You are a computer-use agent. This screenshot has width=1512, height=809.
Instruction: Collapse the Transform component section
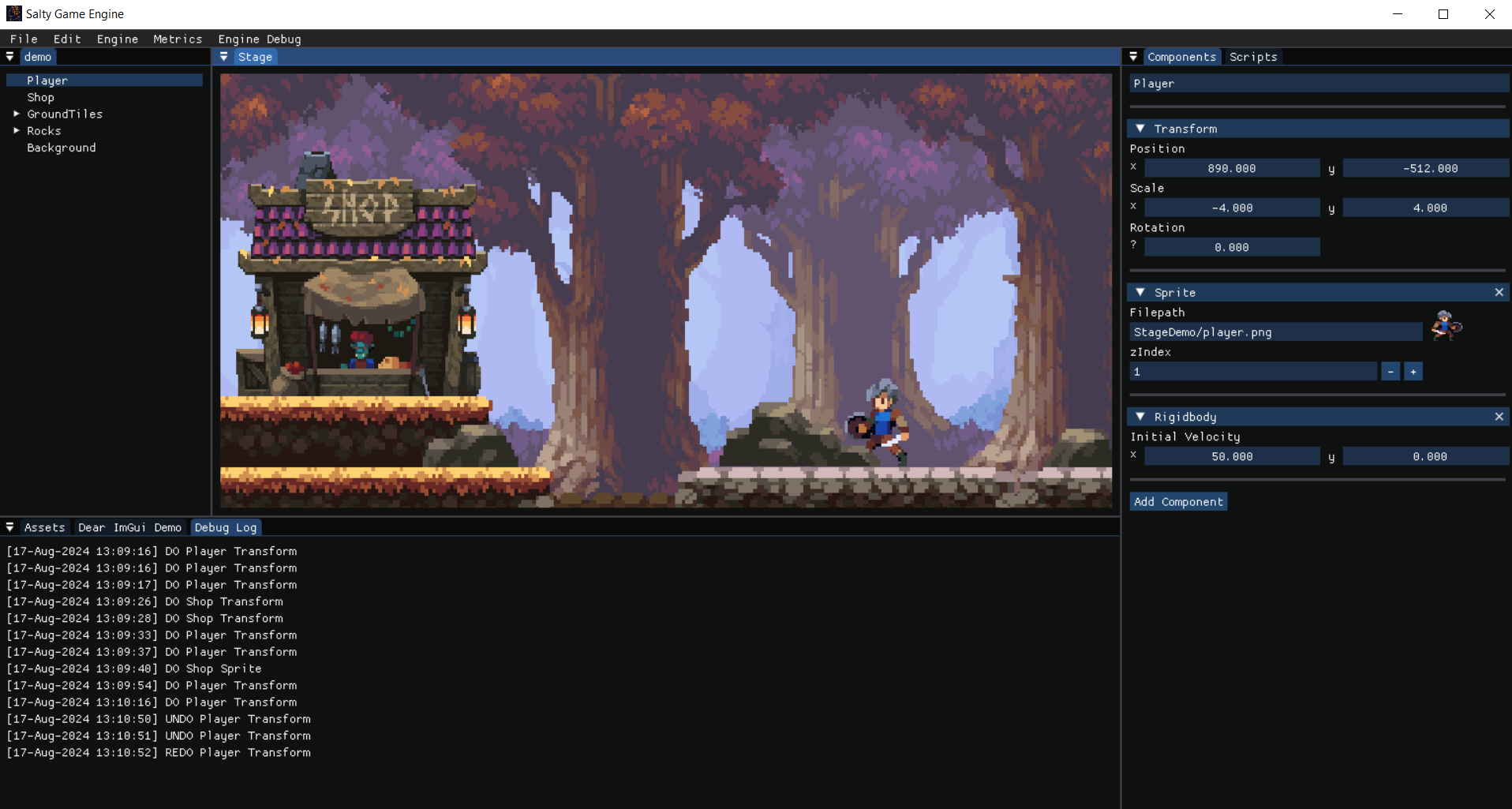[x=1140, y=129]
